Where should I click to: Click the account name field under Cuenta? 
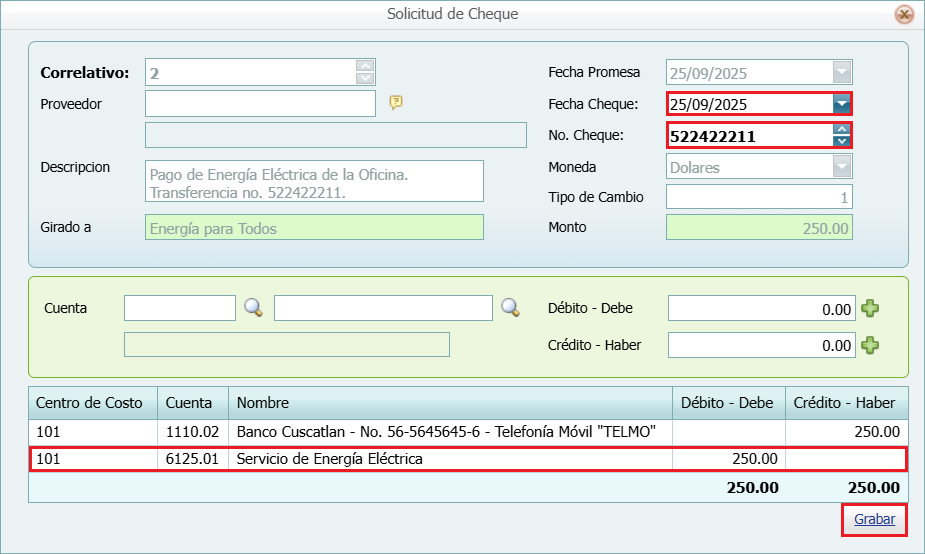(287, 345)
